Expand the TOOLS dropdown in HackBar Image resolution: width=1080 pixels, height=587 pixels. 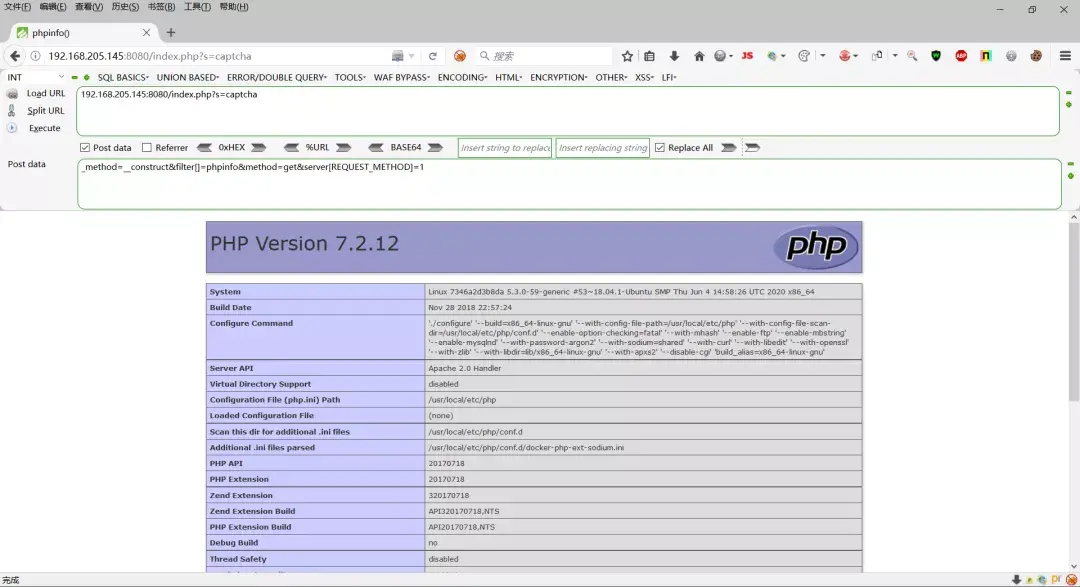[x=350, y=77]
